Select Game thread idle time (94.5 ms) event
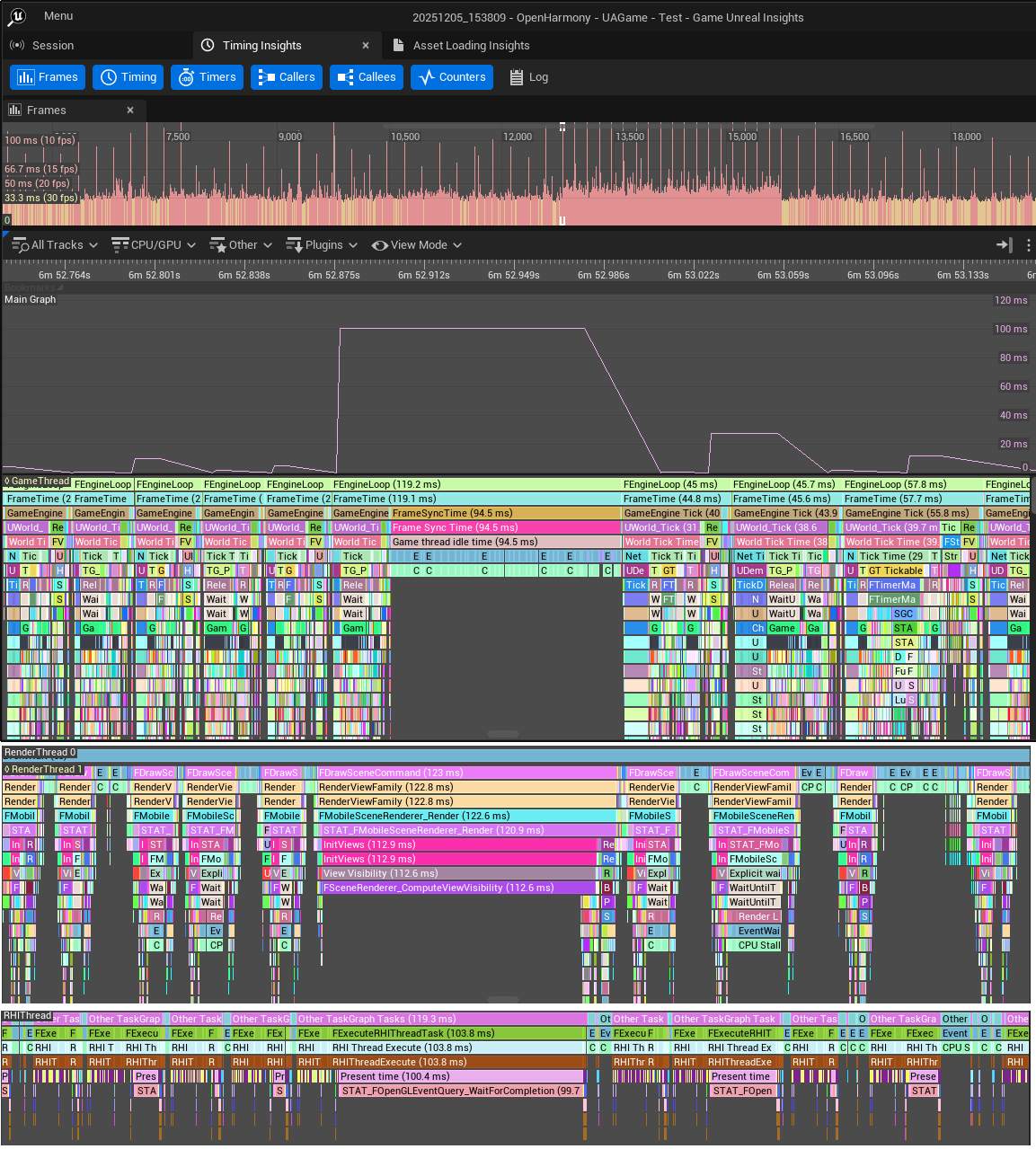1036x1149 pixels. pos(505,543)
